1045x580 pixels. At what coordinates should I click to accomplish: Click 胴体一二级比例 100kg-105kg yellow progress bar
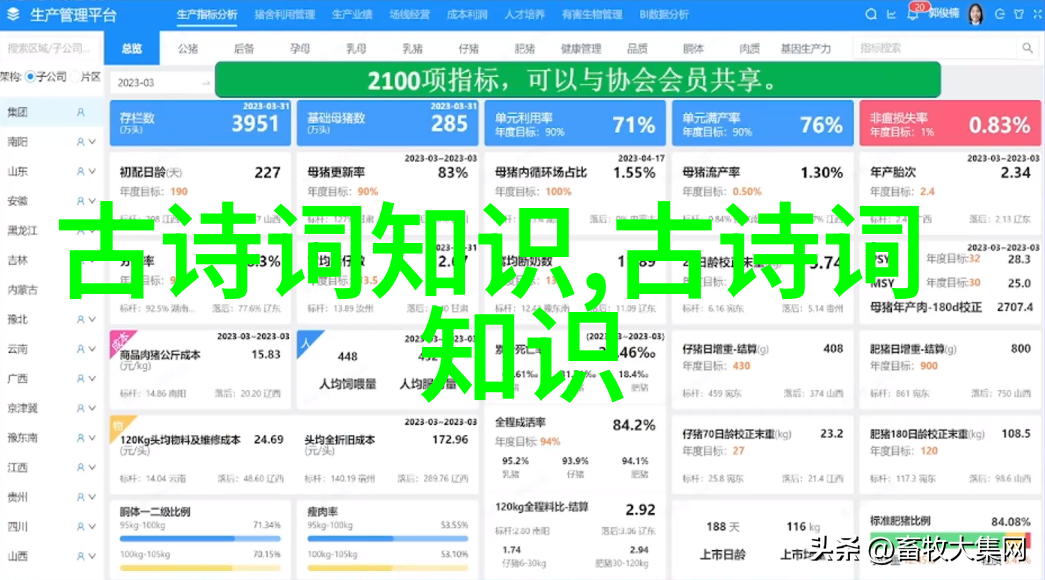(x=200, y=568)
